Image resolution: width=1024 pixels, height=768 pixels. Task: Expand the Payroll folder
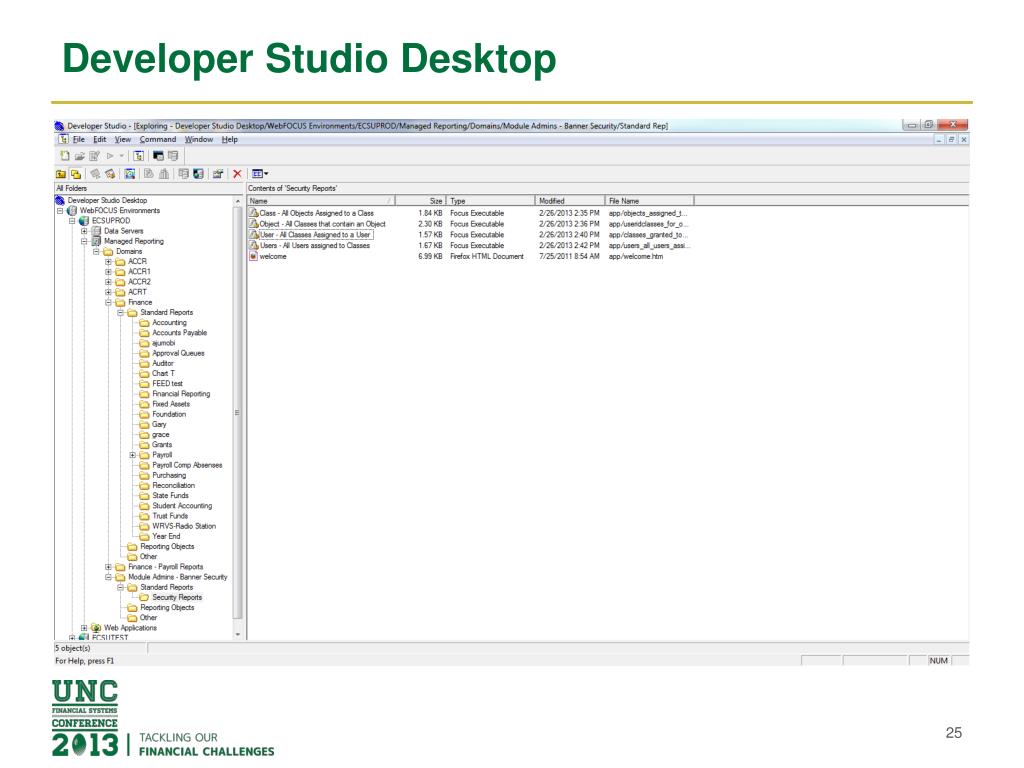(x=133, y=455)
